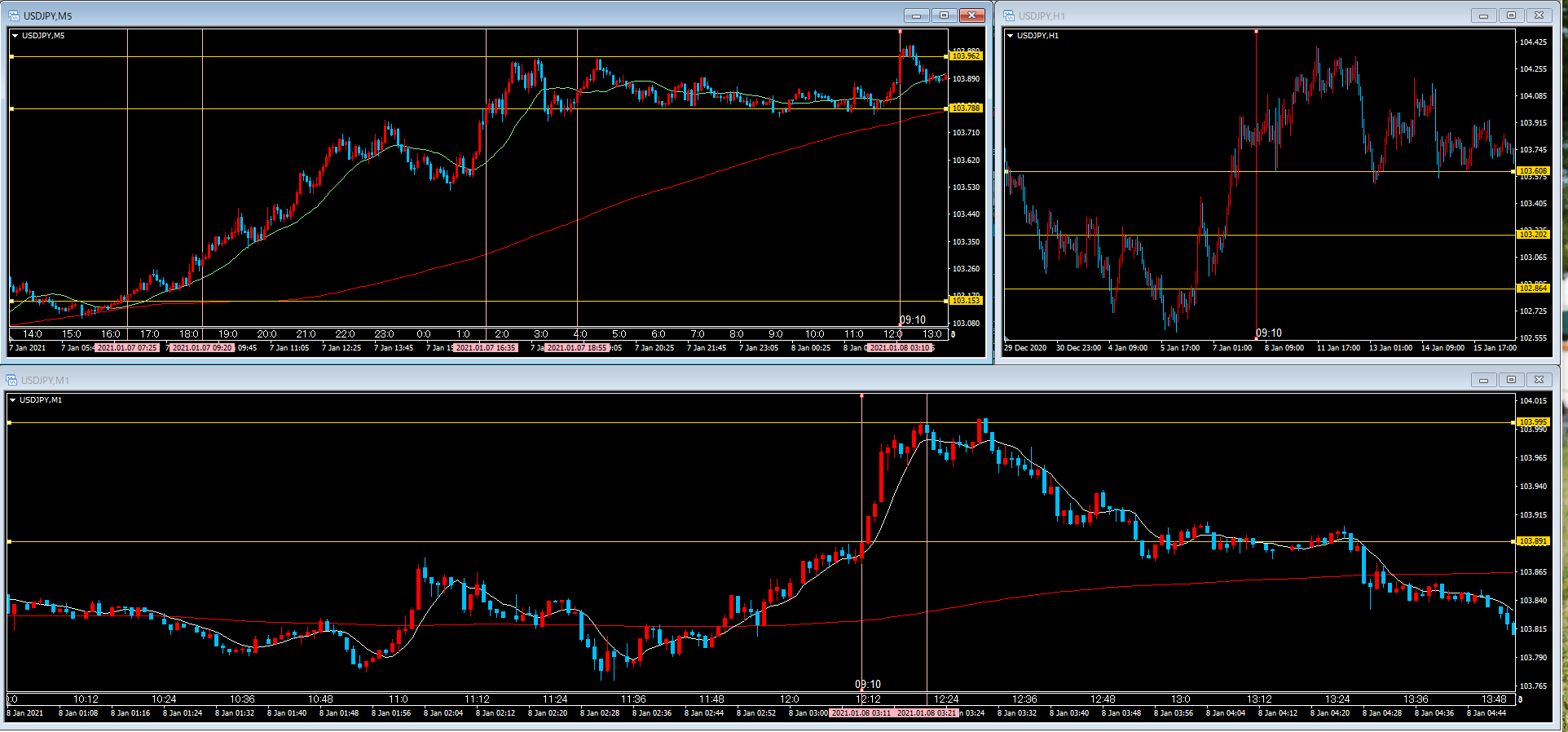
Task: Close the USDJPY,H1 chart window
Action: [x=1539, y=15]
